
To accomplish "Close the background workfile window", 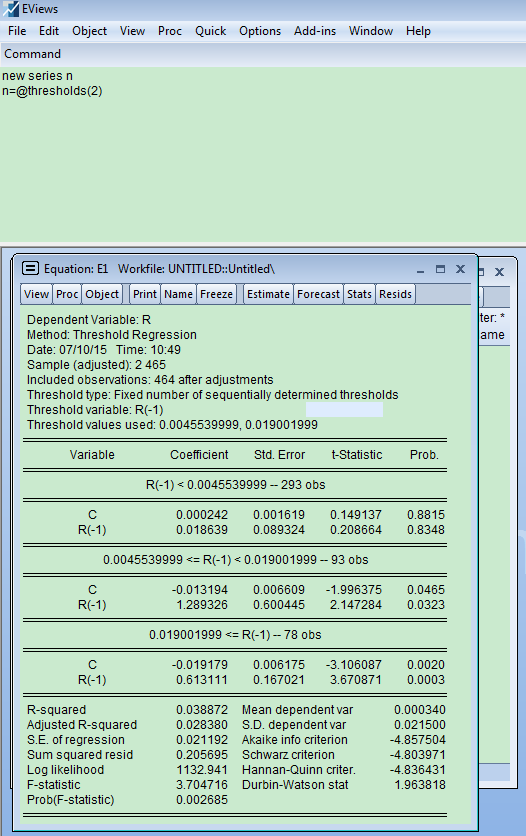I will pyautogui.click(x=499, y=272).
